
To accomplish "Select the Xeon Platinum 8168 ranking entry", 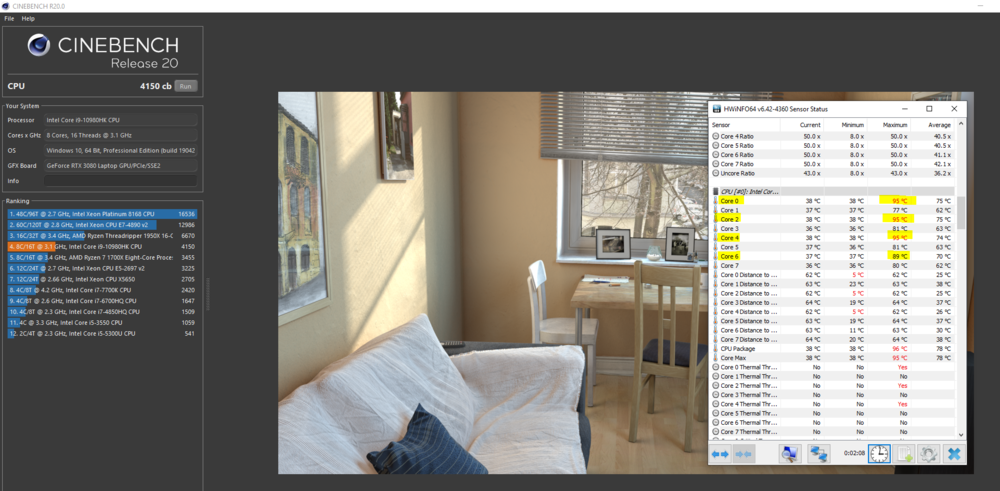I will [x=102, y=214].
